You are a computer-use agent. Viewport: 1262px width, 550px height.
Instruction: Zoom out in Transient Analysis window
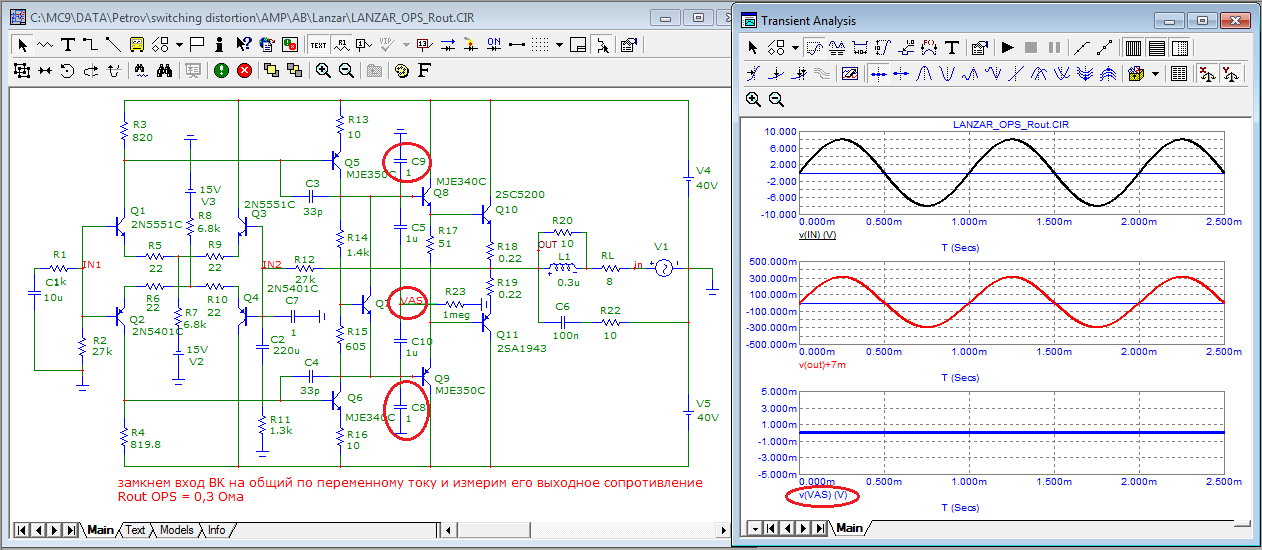coord(776,99)
